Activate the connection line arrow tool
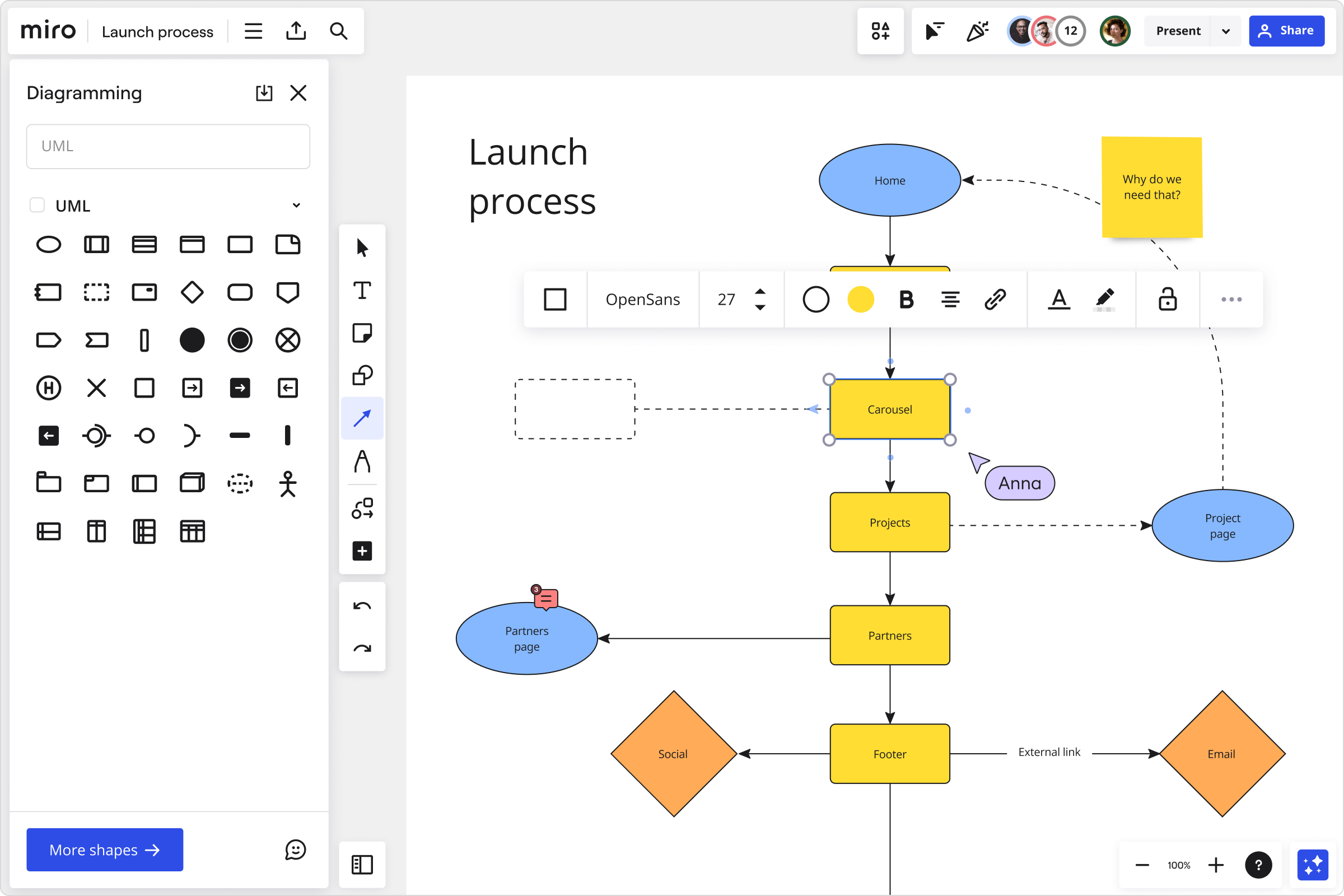1344x896 pixels. [x=362, y=418]
